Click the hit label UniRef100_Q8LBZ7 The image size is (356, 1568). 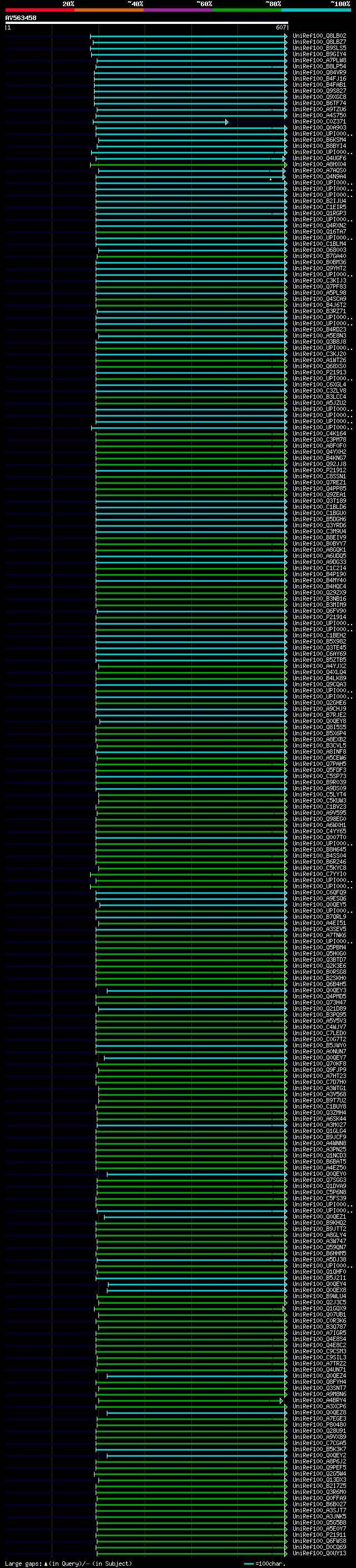pos(319,42)
